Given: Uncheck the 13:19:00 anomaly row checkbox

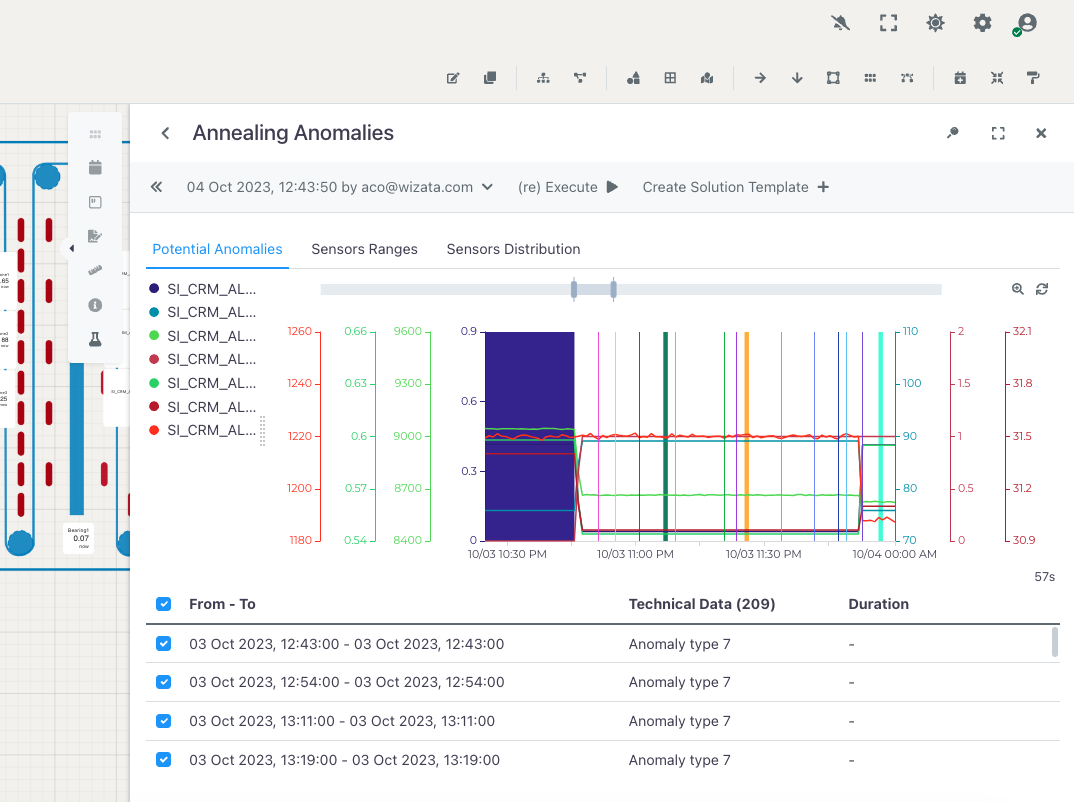Looking at the screenshot, I should [163, 760].
